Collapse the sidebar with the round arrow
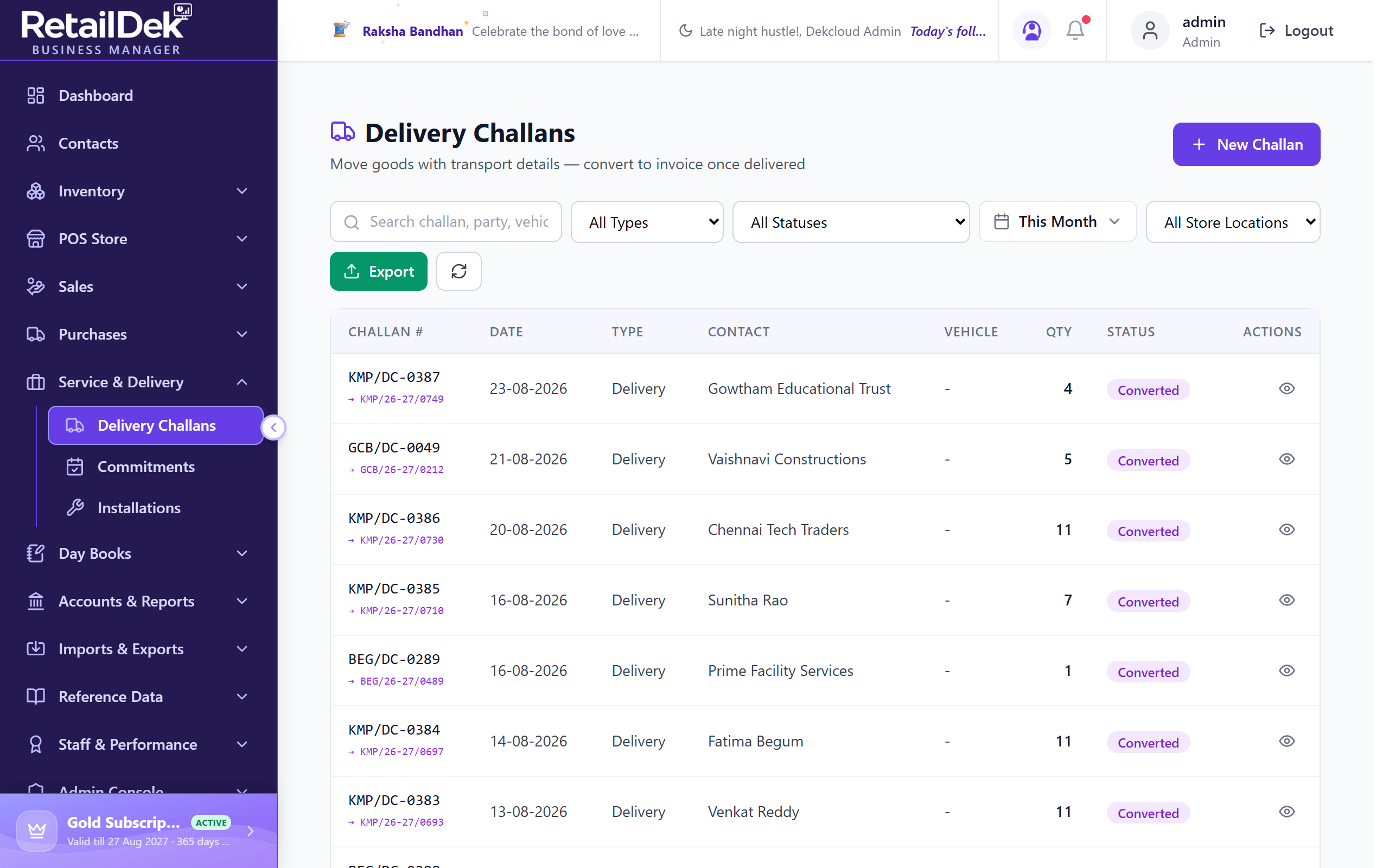Image resolution: width=1389 pixels, height=868 pixels. 274,427
